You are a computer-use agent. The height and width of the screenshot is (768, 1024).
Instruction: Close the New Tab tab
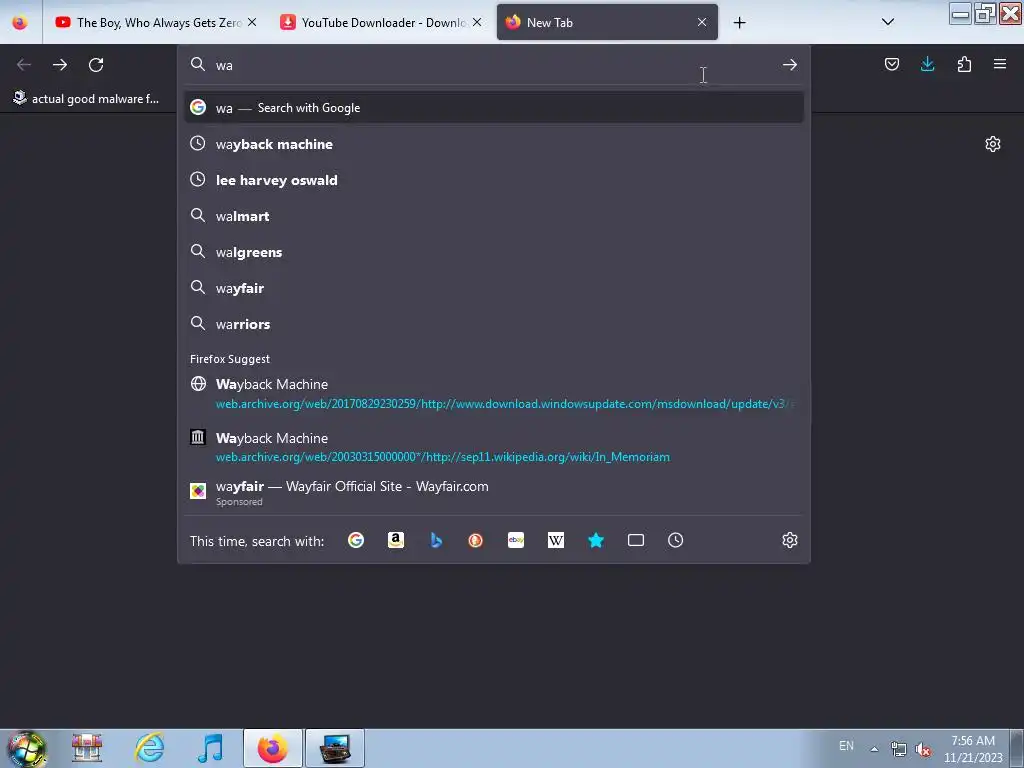(x=702, y=22)
